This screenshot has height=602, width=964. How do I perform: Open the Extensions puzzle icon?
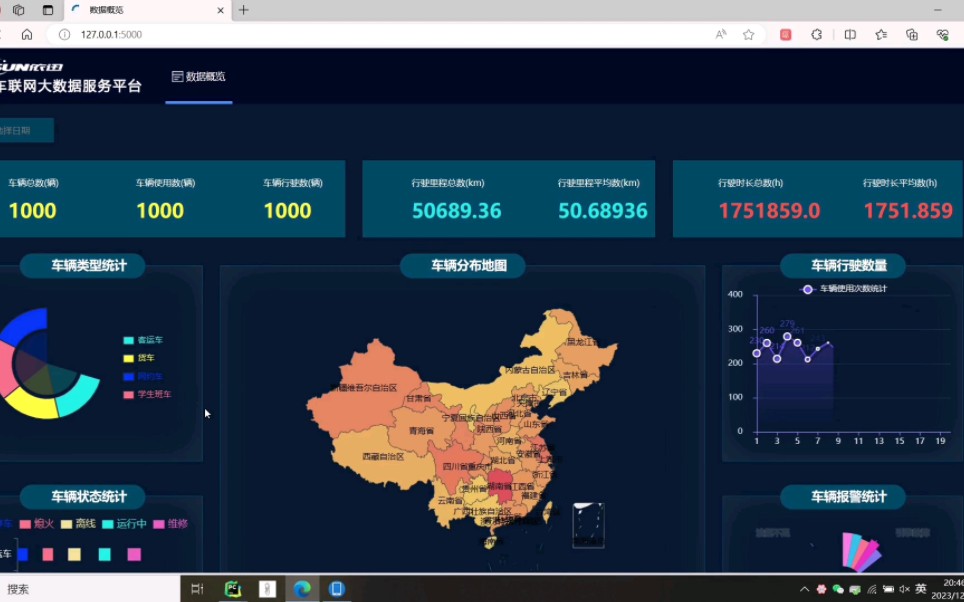click(x=816, y=34)
